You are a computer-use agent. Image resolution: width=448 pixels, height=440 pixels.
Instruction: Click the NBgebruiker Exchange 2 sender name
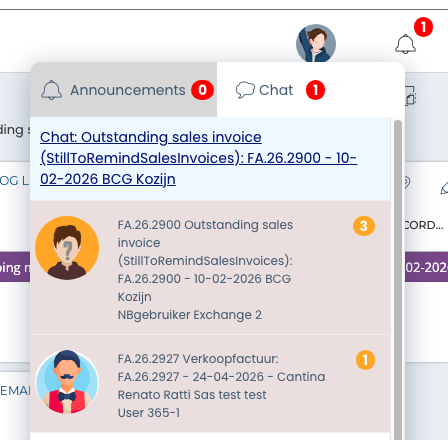click(190, 315)
